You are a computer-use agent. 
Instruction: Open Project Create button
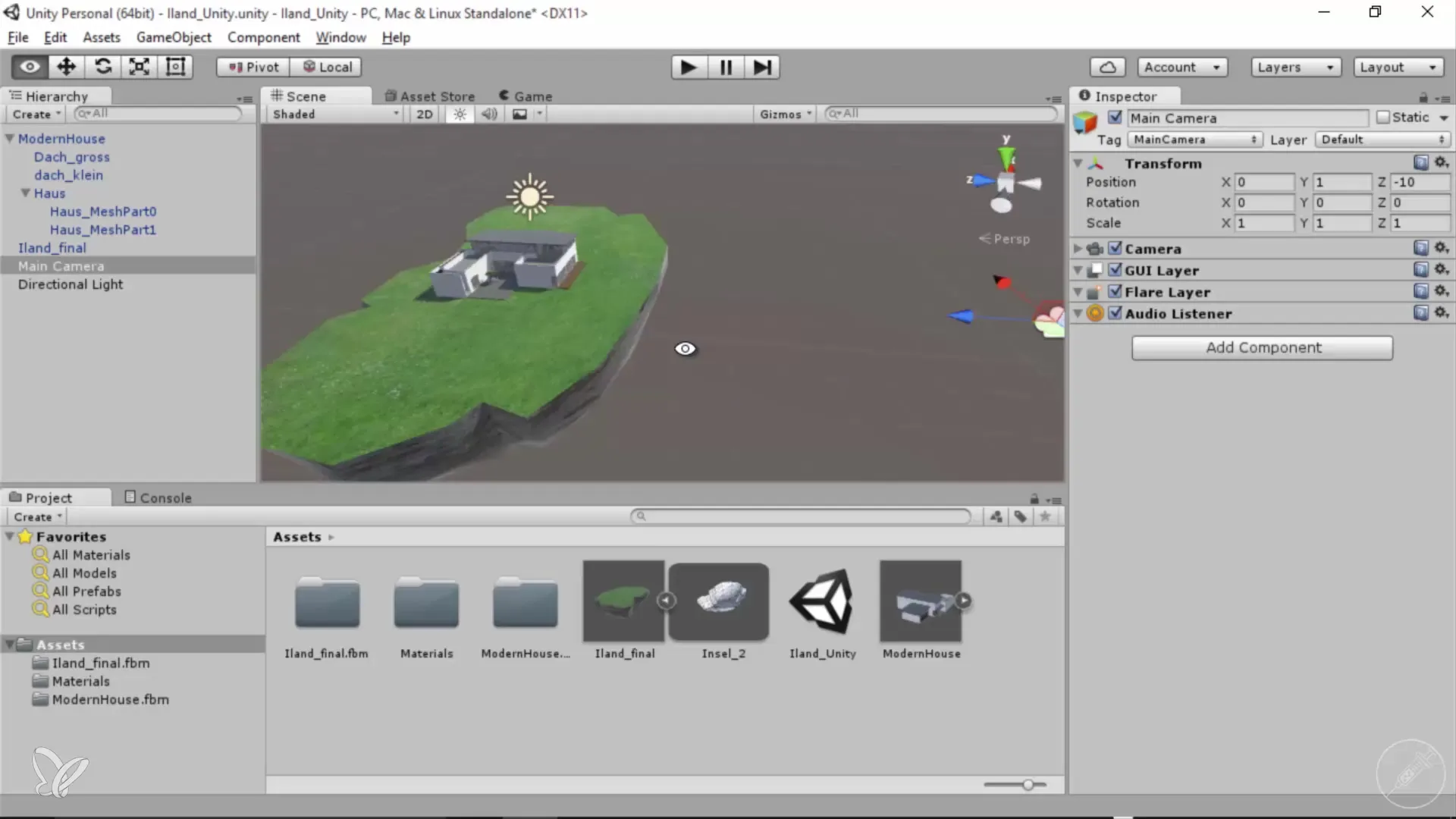pos(37,517)
